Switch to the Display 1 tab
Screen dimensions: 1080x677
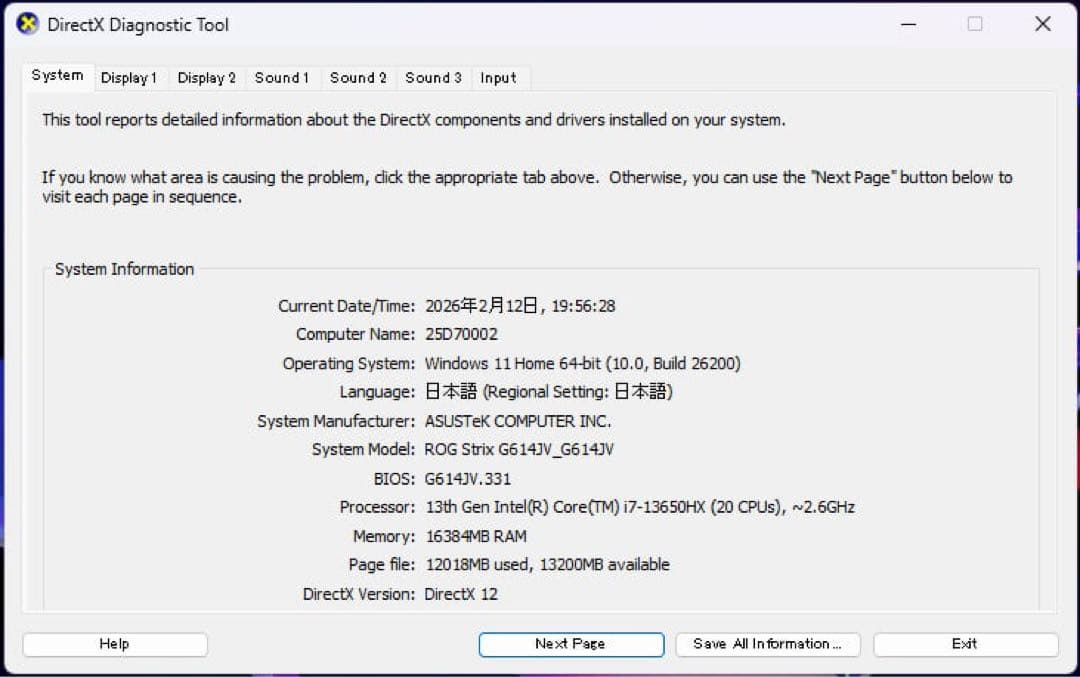click(x=130, y=77)
